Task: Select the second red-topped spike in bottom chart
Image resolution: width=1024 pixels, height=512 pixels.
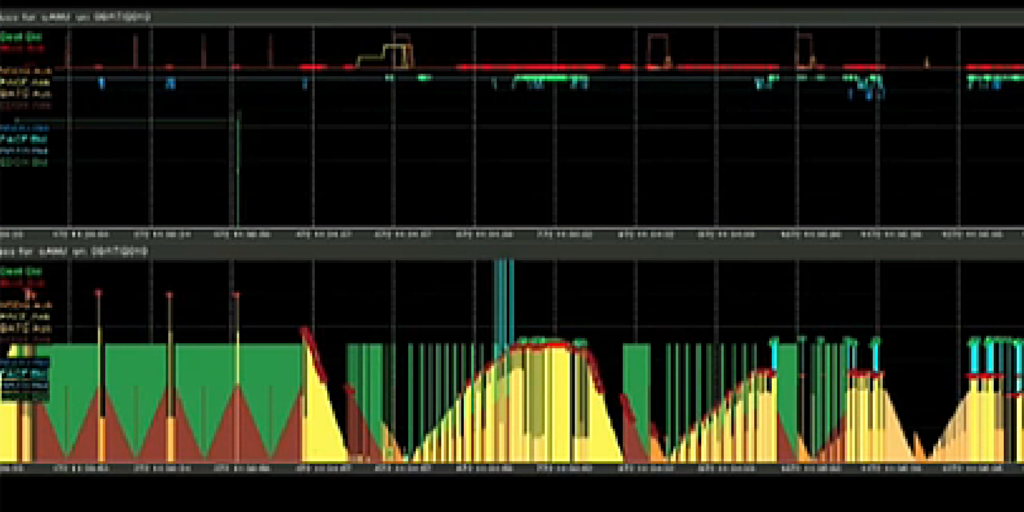Action: (x=169, y=296)
